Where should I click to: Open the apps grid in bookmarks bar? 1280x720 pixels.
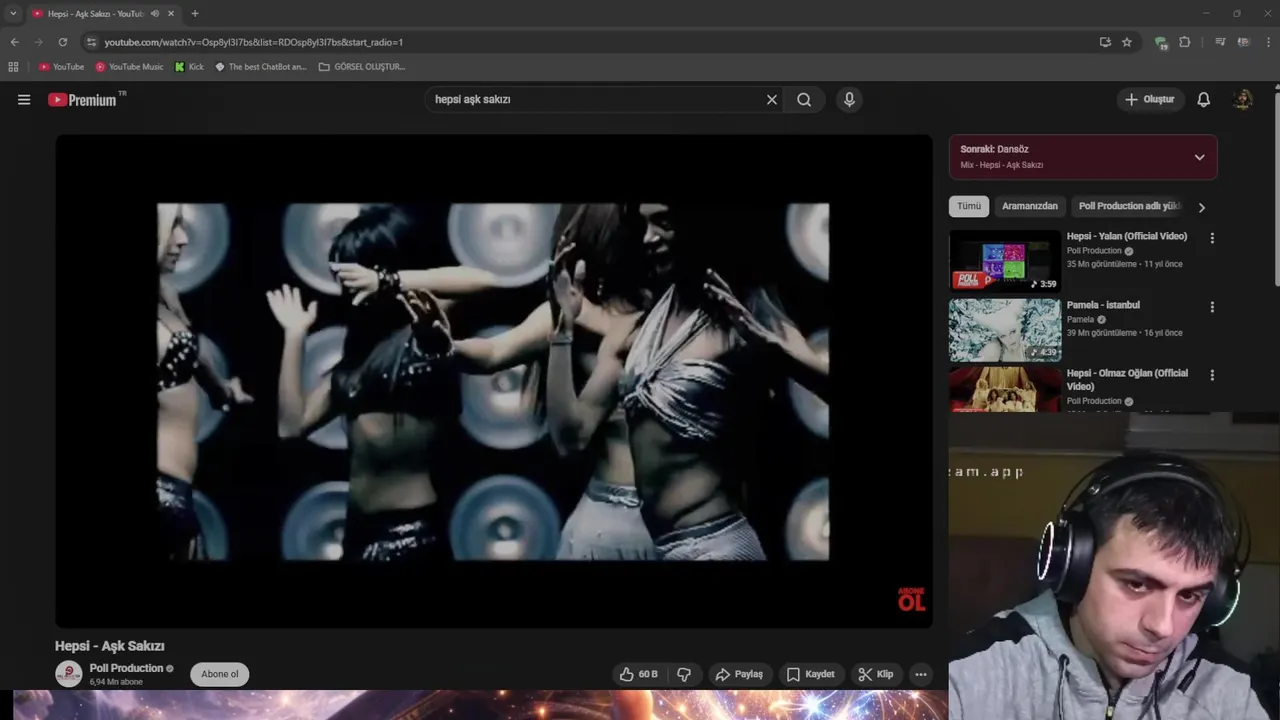13,67
